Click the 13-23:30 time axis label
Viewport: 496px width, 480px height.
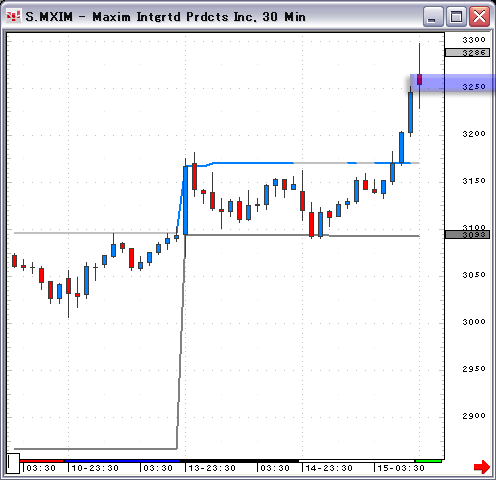(212, 468)
